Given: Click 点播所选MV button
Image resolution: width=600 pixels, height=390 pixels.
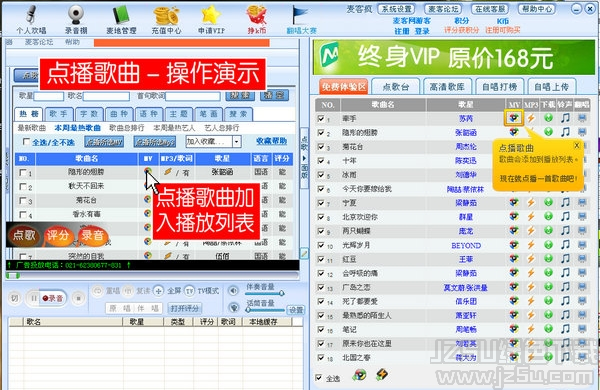Looking at the screenshot, I should (x=104, y=142).
